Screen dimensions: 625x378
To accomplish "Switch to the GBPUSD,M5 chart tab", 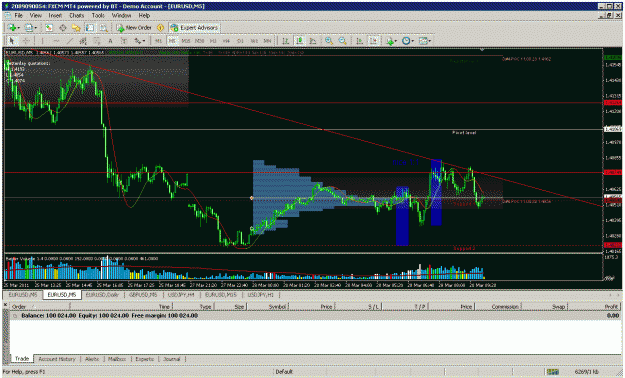I will [x=143, y=295].
